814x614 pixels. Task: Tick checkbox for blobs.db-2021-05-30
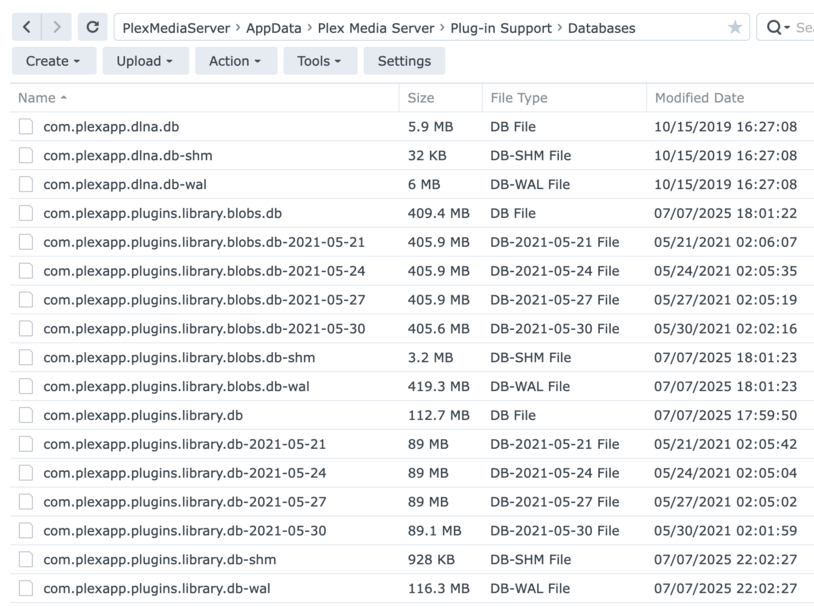click(x=26, y=329)
